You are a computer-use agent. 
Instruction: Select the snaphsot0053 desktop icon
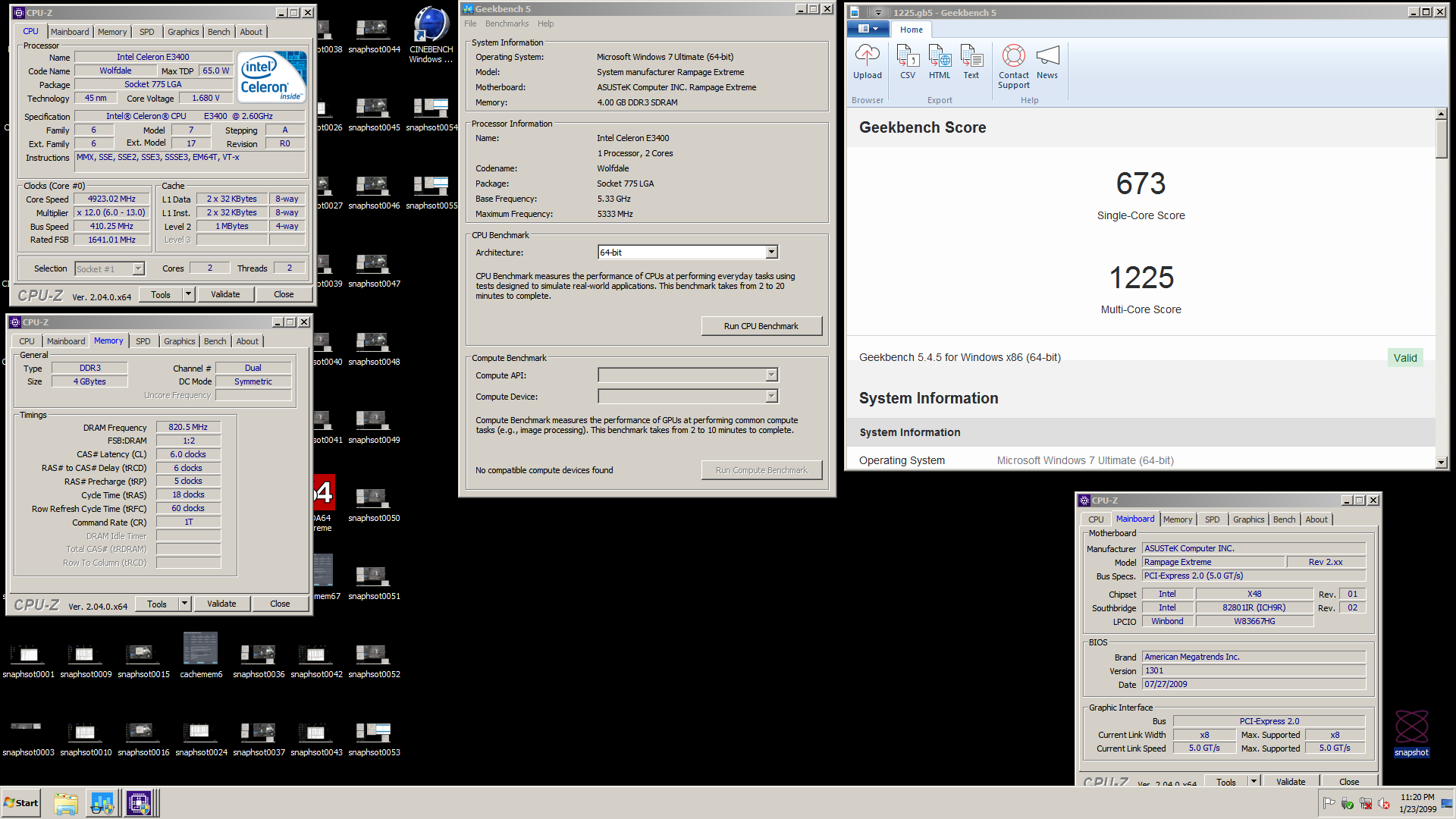point(374,739)
